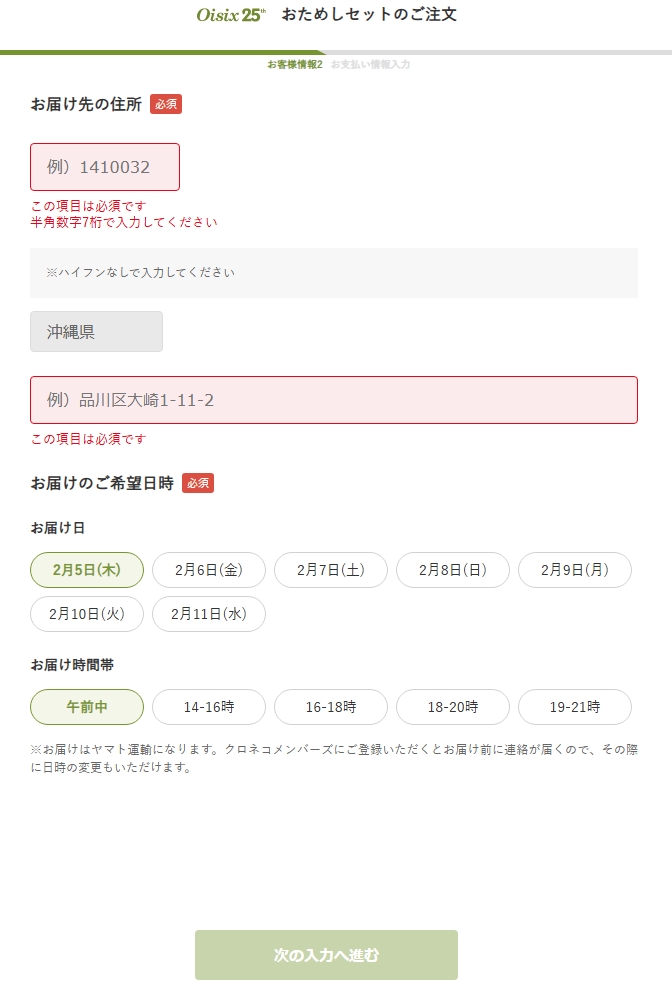Select delivery date 2月9日(月)
This screenshot has width=672, height=999.
coord(575,570)
